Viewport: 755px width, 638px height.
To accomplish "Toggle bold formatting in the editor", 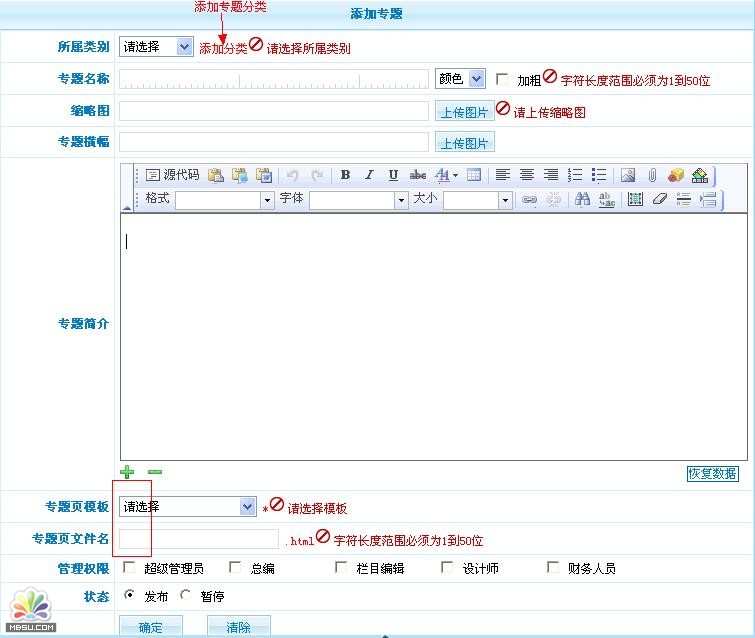I will (345, 175).
